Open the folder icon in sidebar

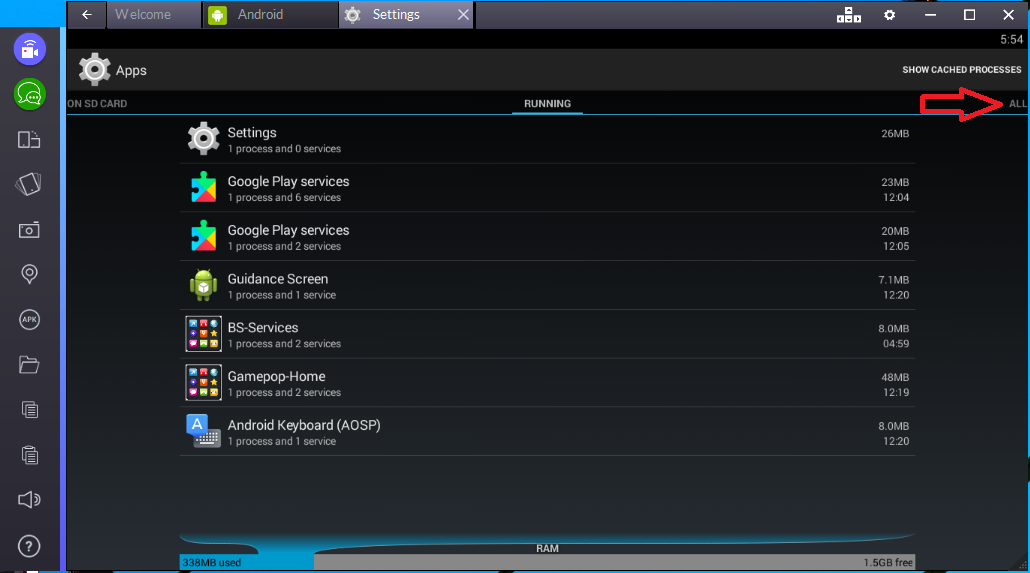tap(29, 365)
